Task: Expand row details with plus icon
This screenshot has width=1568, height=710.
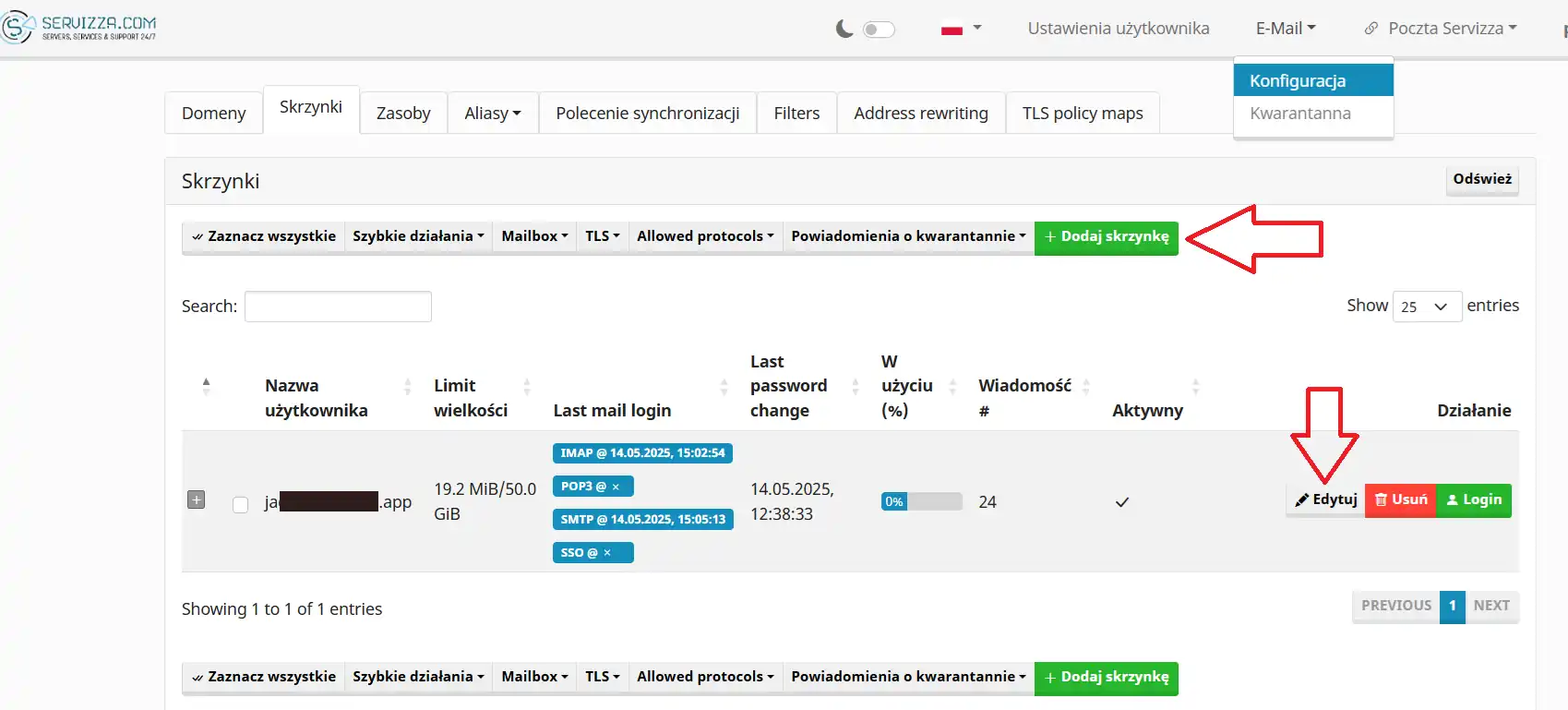Action: pyautogui.click(x=196, y=499)
